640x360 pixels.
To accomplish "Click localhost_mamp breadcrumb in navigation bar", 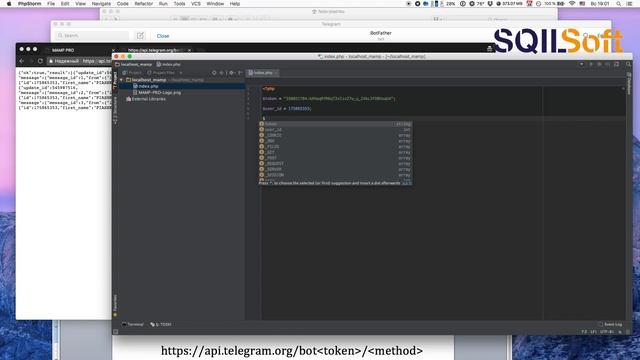I will (x=133, y=64).
